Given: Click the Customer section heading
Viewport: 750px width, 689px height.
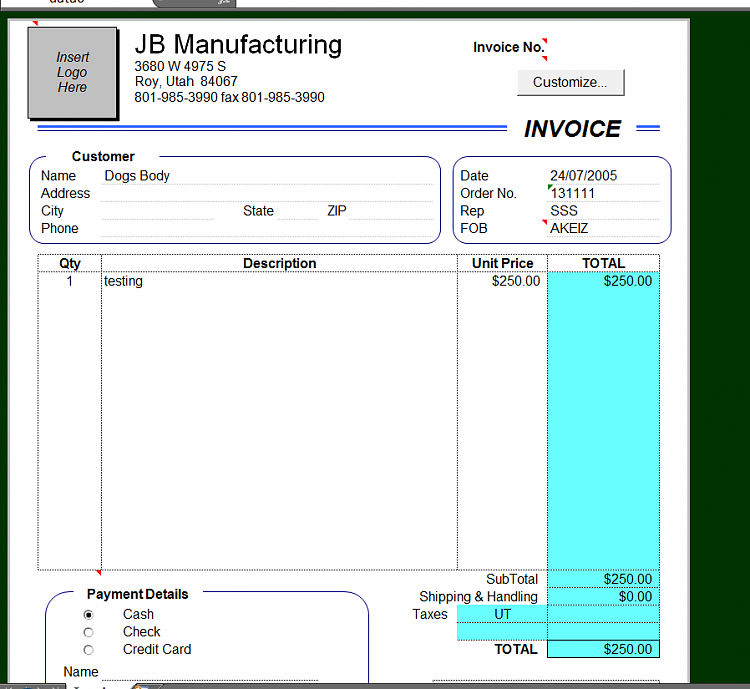Looking at the screenshot, I should pyautogui.click(x=103, y=156).
